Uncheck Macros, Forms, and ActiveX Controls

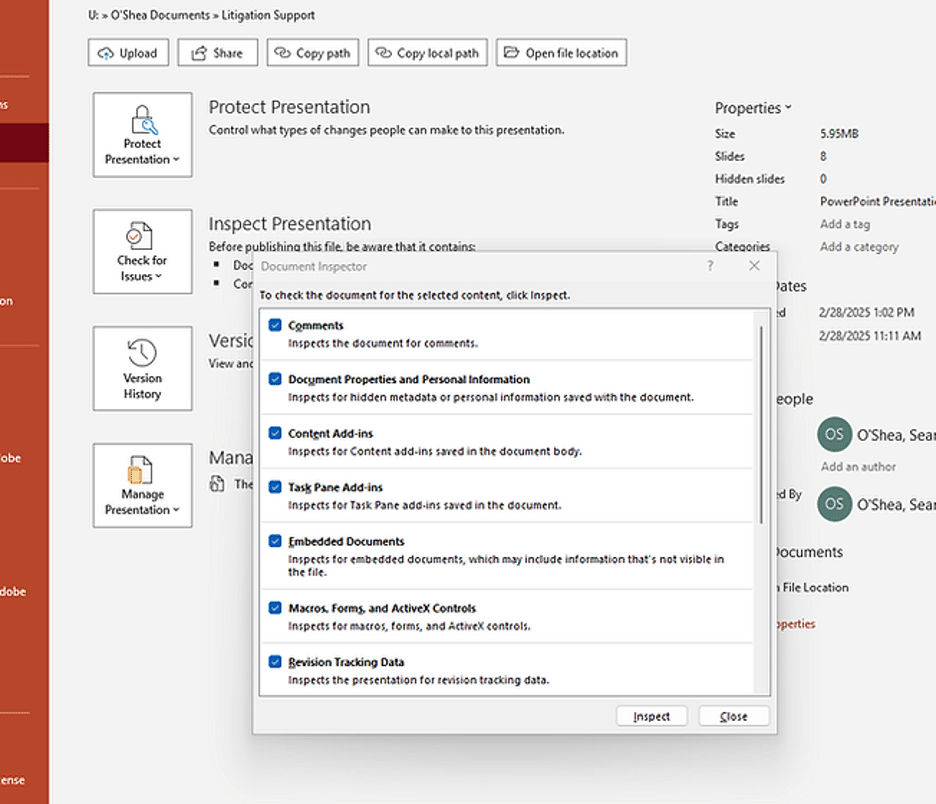275,608
